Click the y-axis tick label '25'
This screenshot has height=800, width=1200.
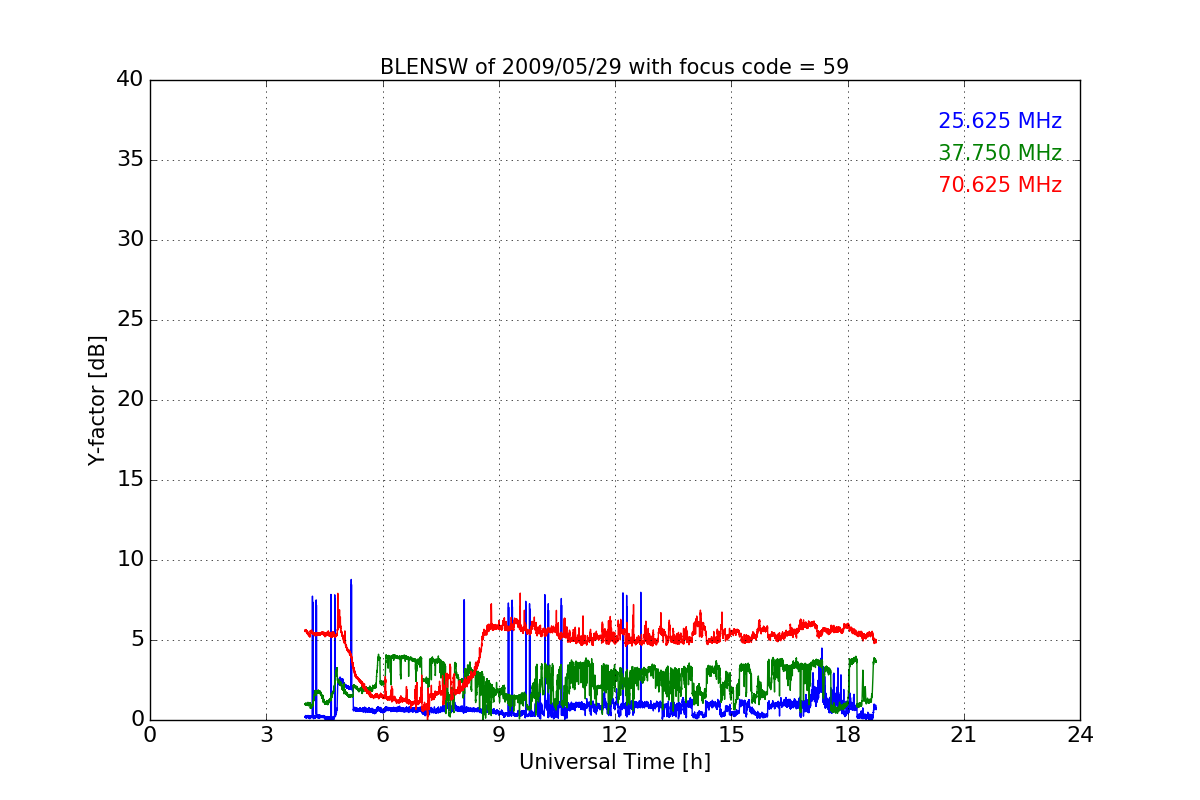(x=130, y=320)
